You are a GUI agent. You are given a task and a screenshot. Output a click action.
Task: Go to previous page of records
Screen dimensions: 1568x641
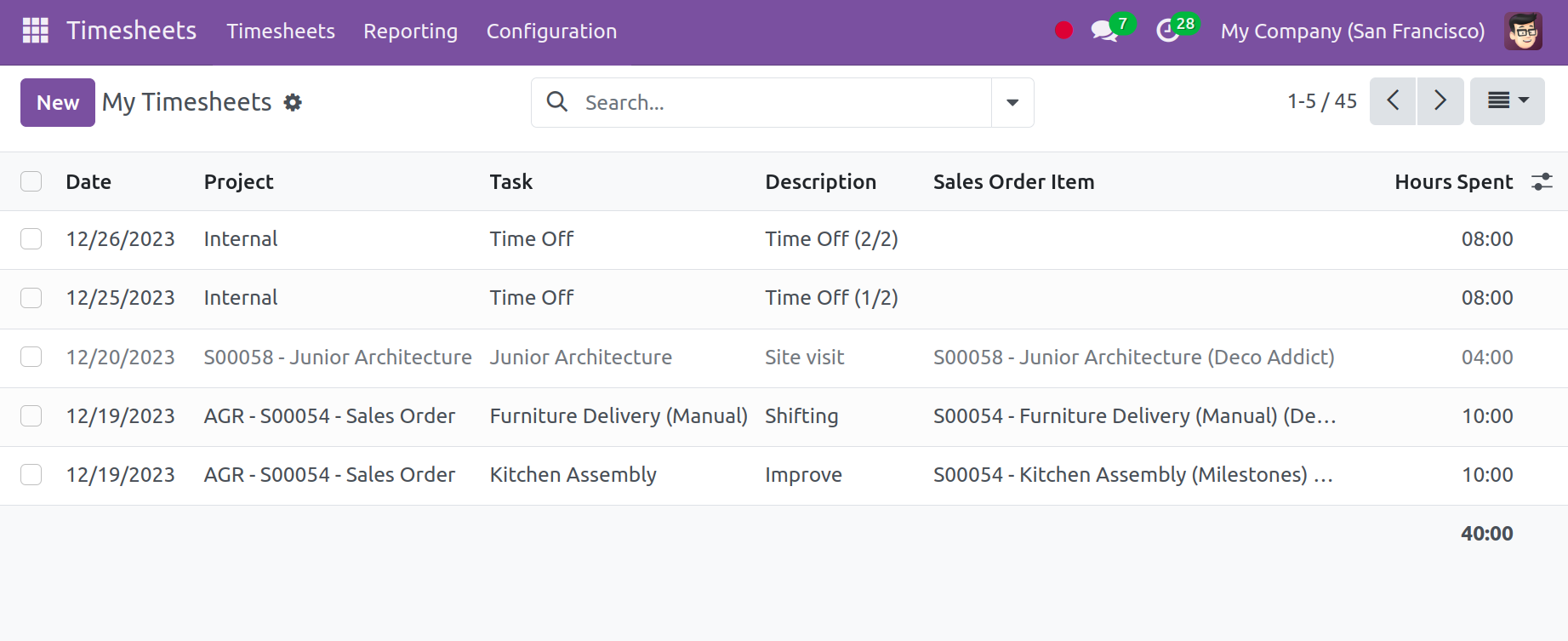click(1393, 101)
